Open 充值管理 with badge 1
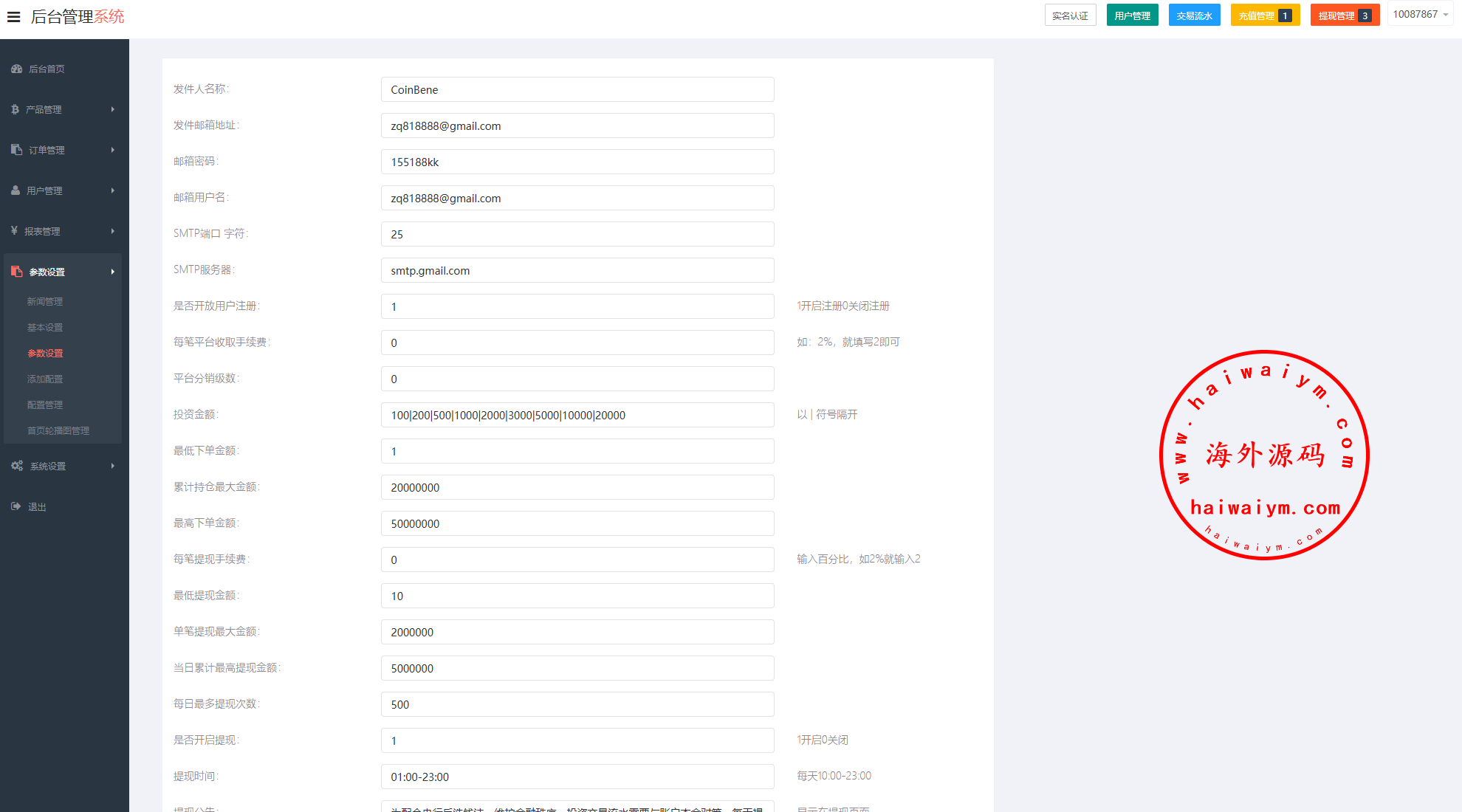 pos(1264,16)
